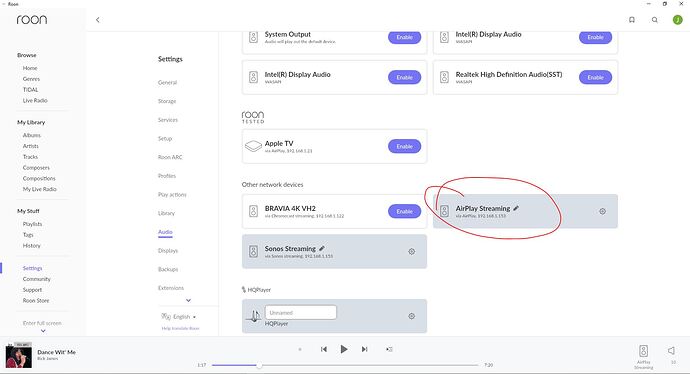Open the bookmarks icon in header
This screenshot has width=690, height=374.
632,20
